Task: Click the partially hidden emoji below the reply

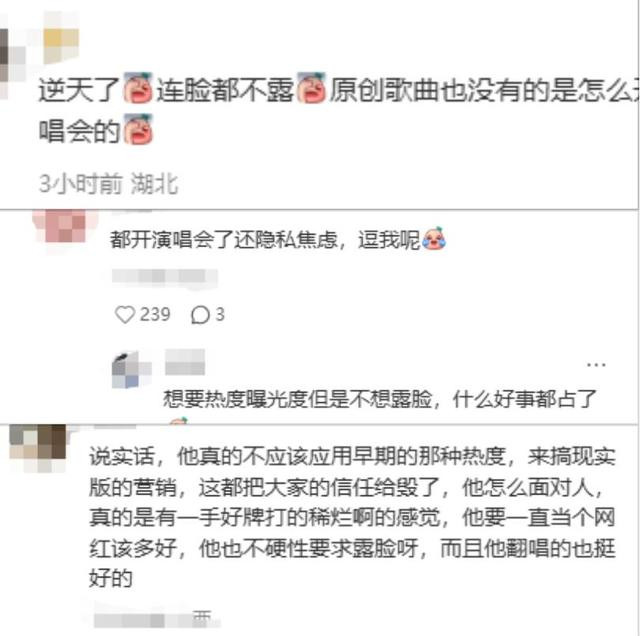Action: coord(178,420)
